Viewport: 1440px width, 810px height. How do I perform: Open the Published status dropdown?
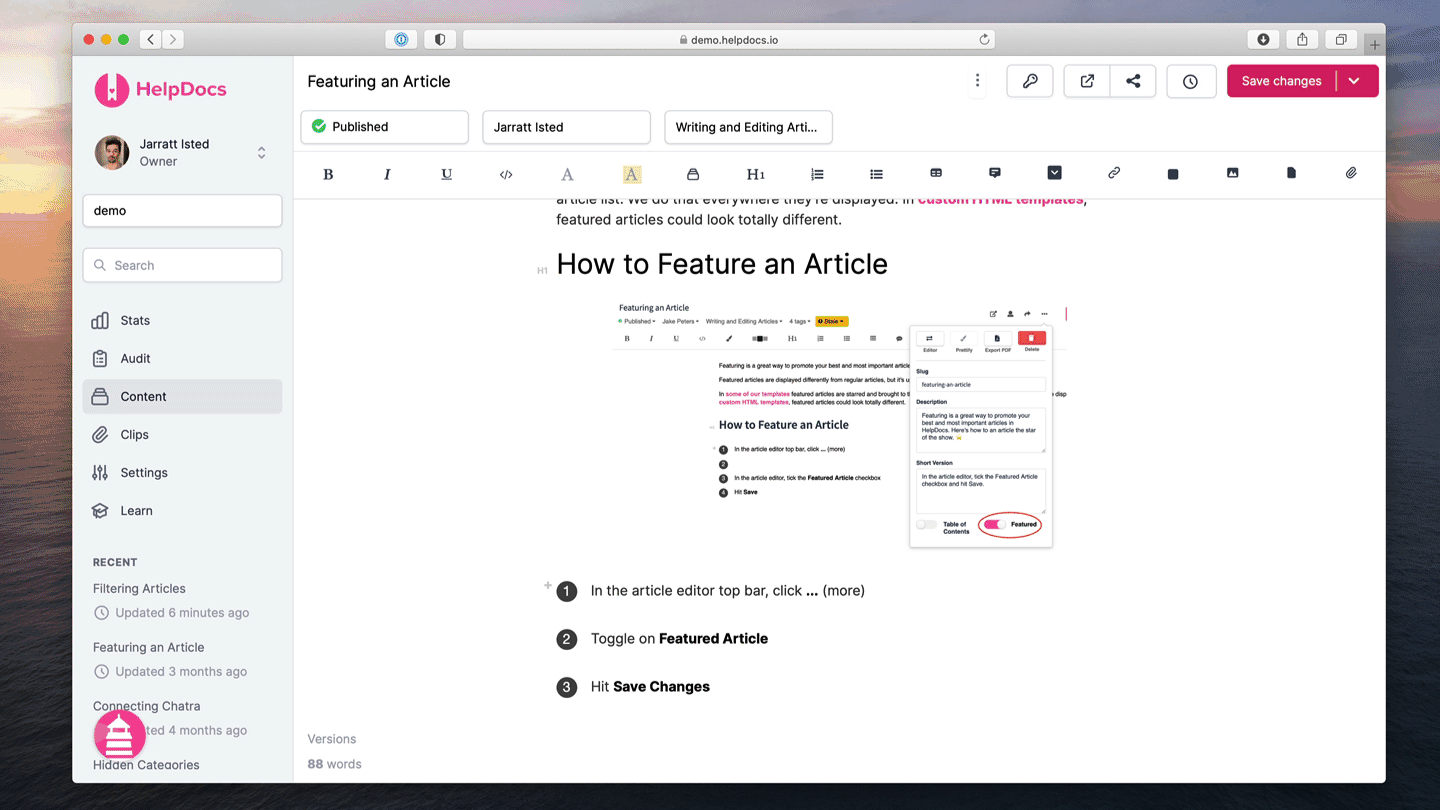point(384,127)
